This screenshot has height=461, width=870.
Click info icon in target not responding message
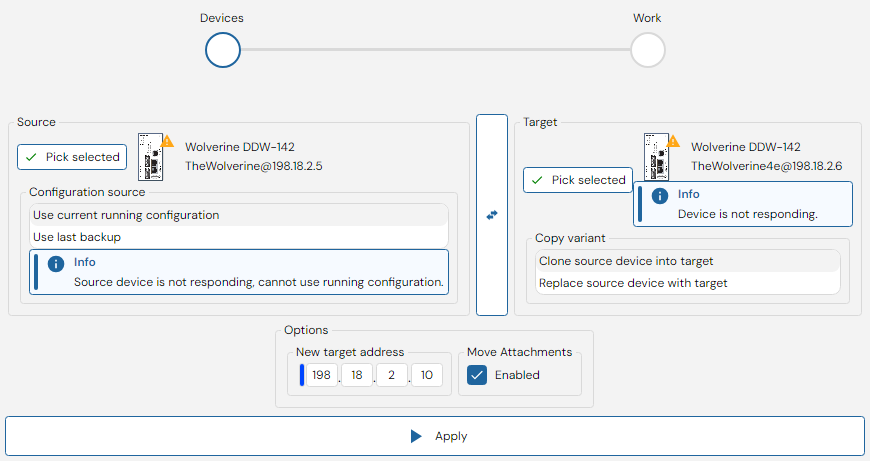660,196
